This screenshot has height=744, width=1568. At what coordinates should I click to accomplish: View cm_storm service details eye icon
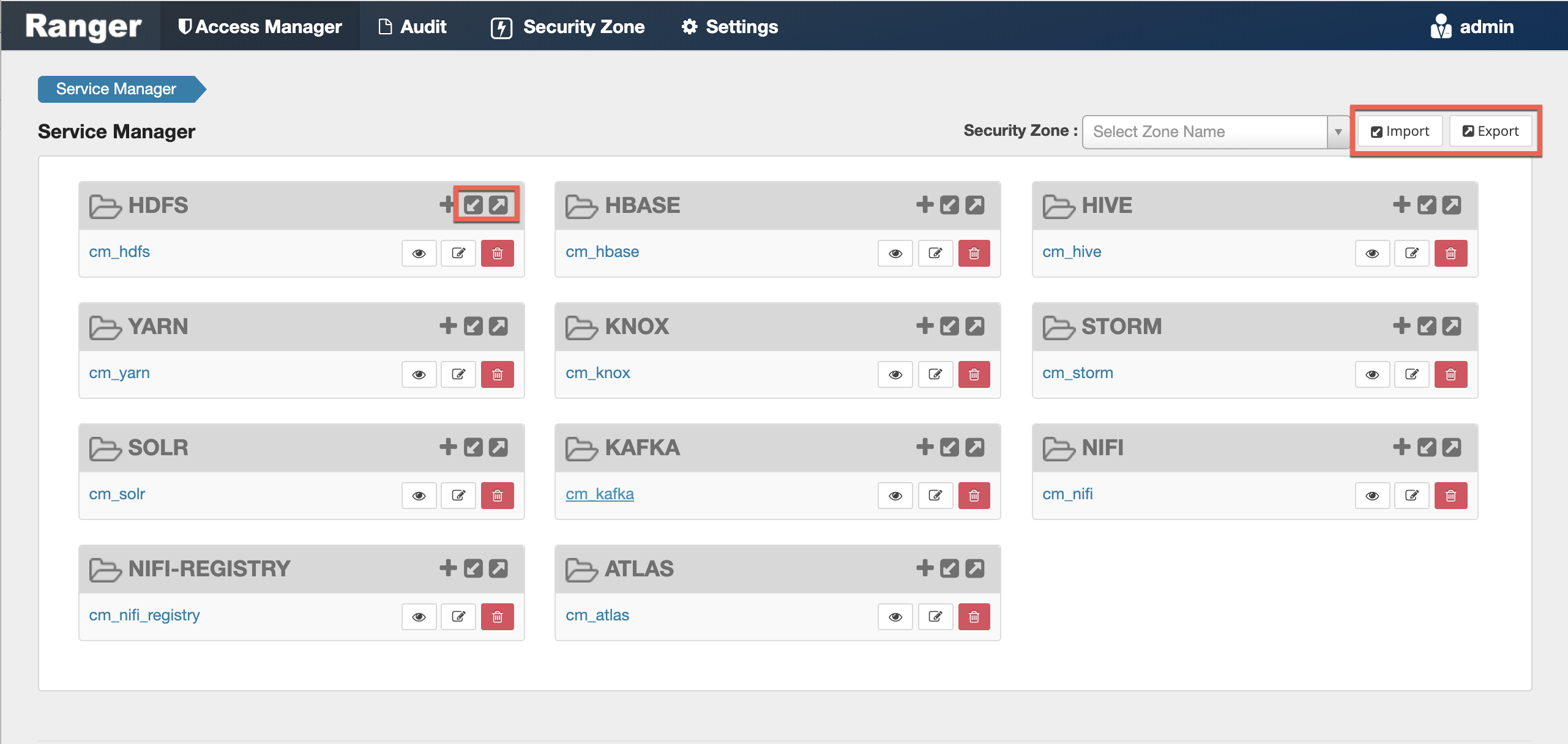[1373, 374]
